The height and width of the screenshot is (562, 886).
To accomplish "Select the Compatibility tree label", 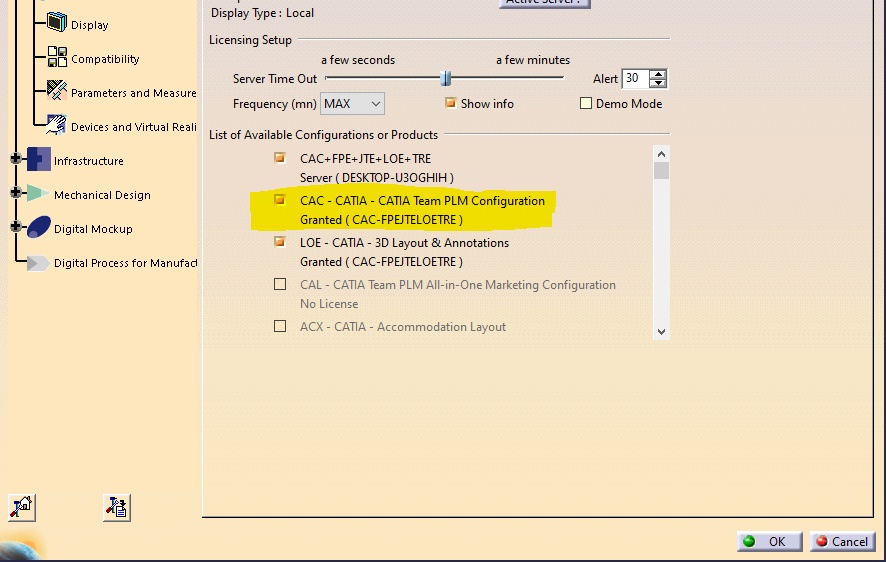I will point(105,59).
